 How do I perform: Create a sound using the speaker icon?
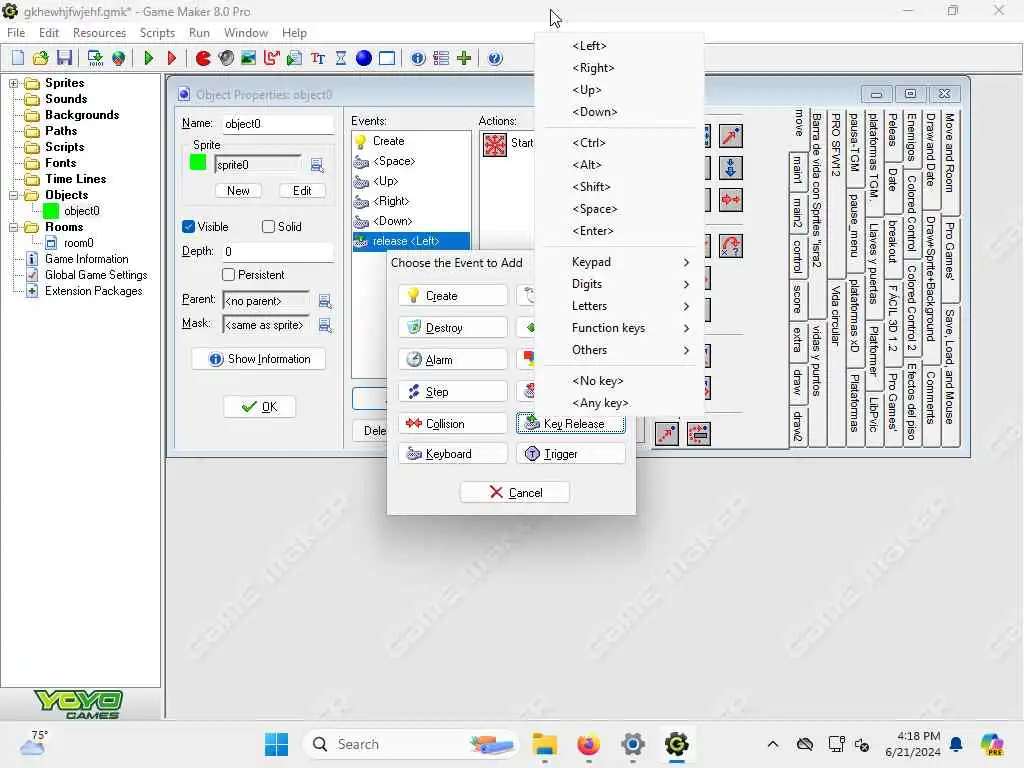click(226, 58)
